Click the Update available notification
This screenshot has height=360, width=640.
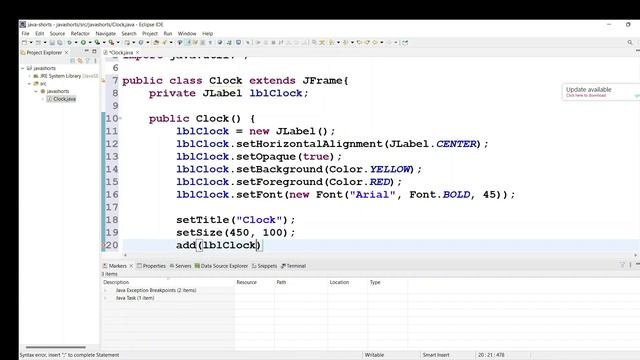(x=600, y=92)
